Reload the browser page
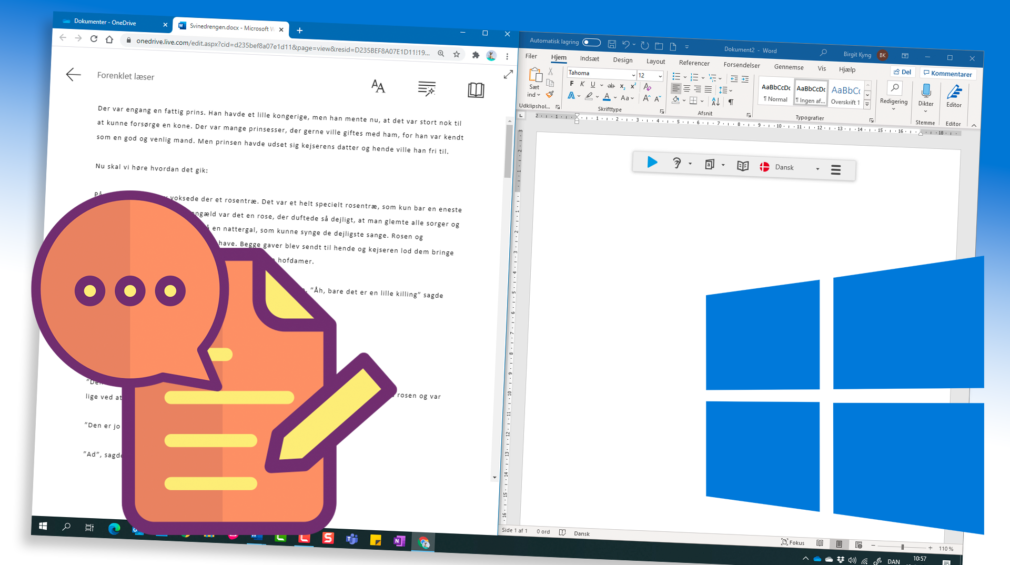Screen dimensions: 1010x565 pyautogui.click(x=93, y=39)
